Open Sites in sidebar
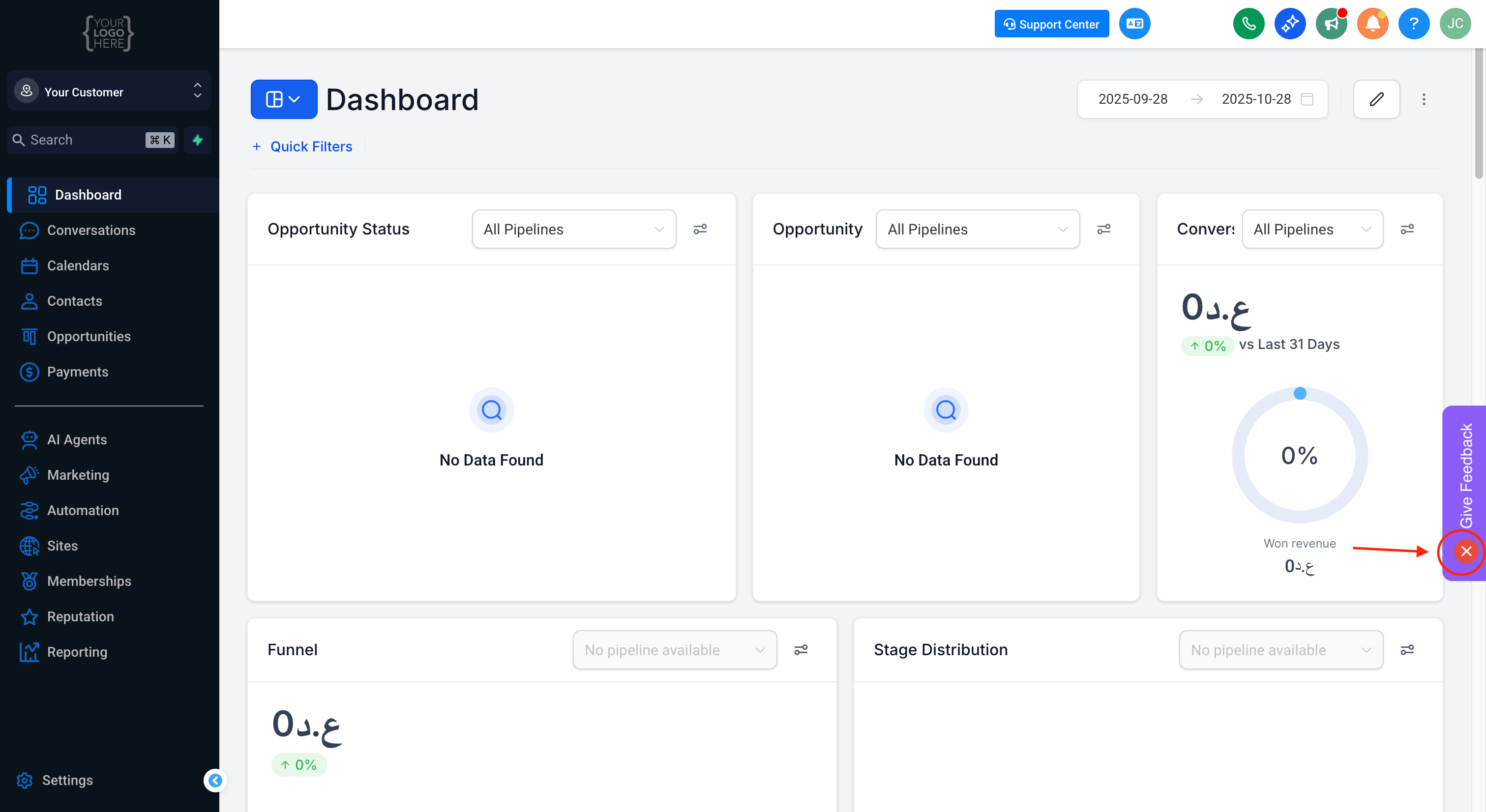 (x=62, y=546)
